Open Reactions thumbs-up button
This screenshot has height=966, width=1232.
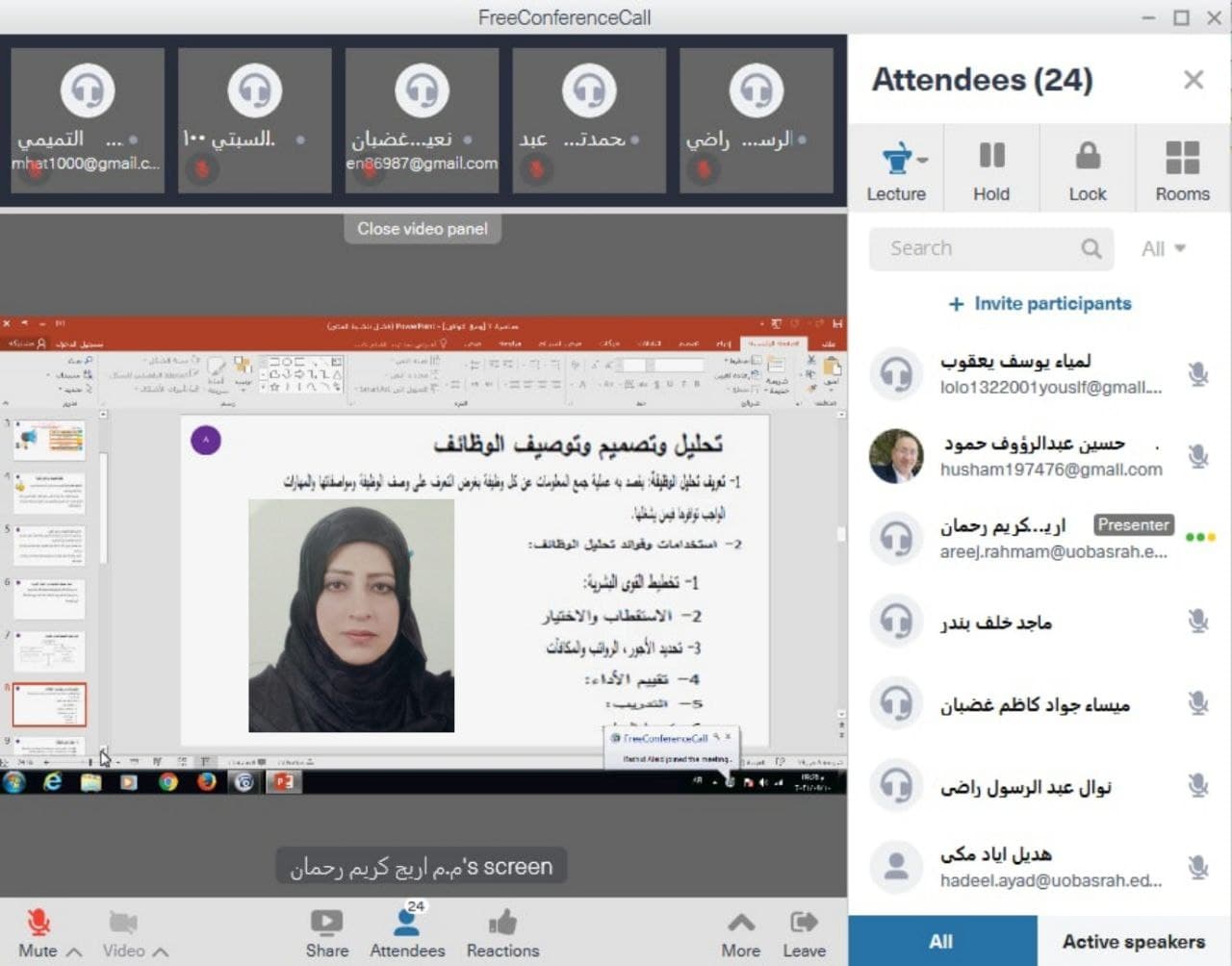pos(502,932)
